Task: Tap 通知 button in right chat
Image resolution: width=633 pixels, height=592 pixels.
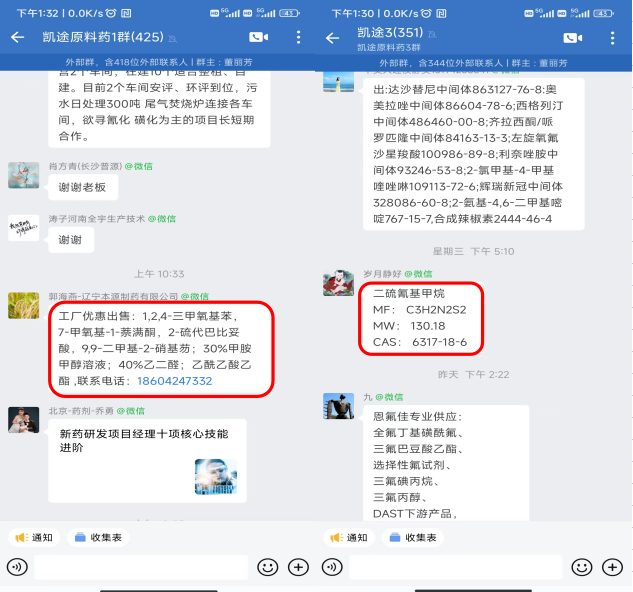Action: coord(349,537)
